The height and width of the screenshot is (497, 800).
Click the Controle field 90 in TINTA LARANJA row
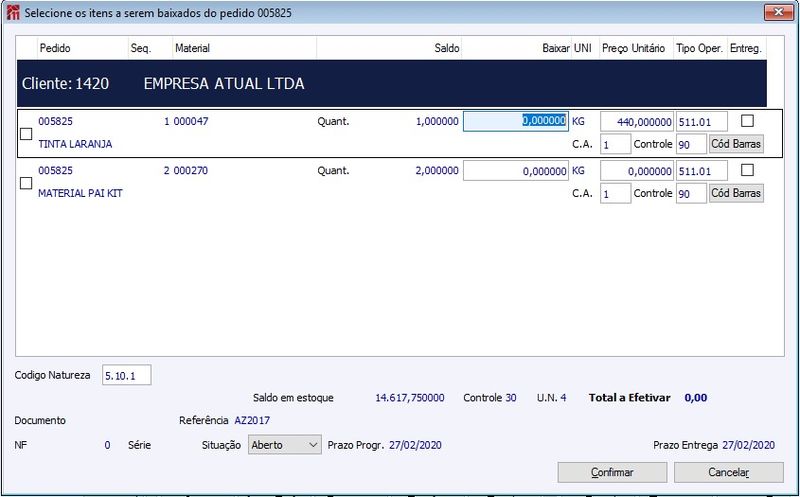pos(691,144)
